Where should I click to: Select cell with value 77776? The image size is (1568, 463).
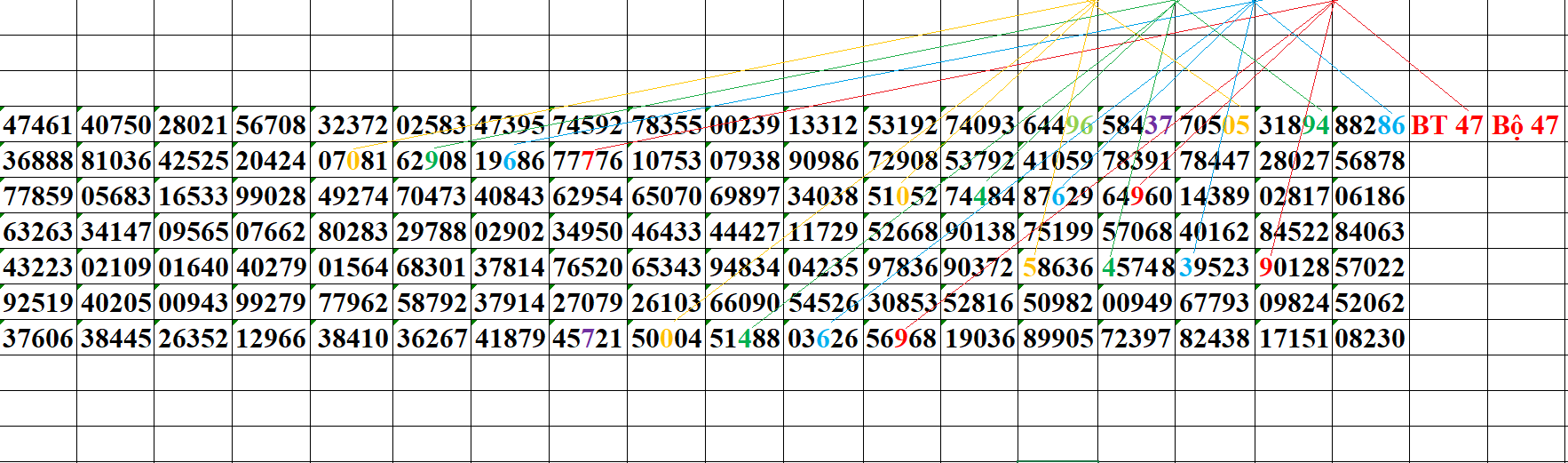point(588,161)
